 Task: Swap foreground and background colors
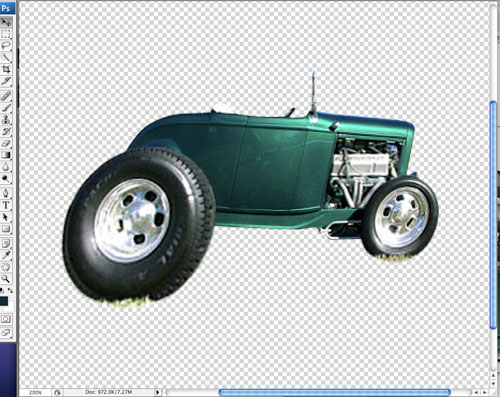[x=10, y=290]
